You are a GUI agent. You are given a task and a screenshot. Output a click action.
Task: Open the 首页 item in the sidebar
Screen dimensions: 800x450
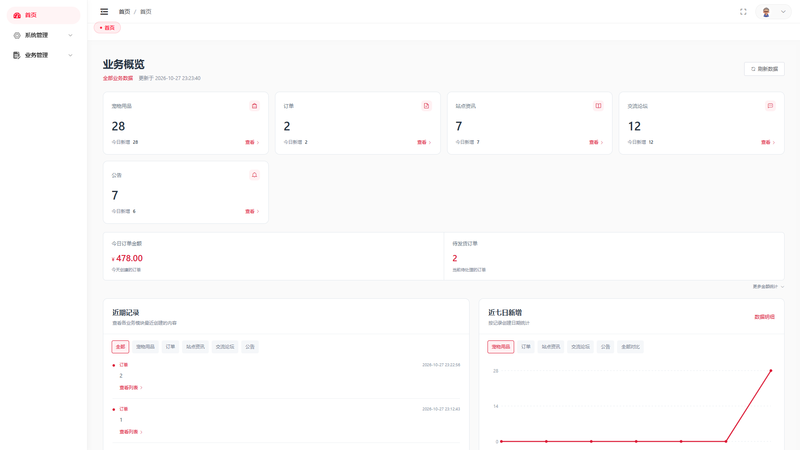point(43,15)
